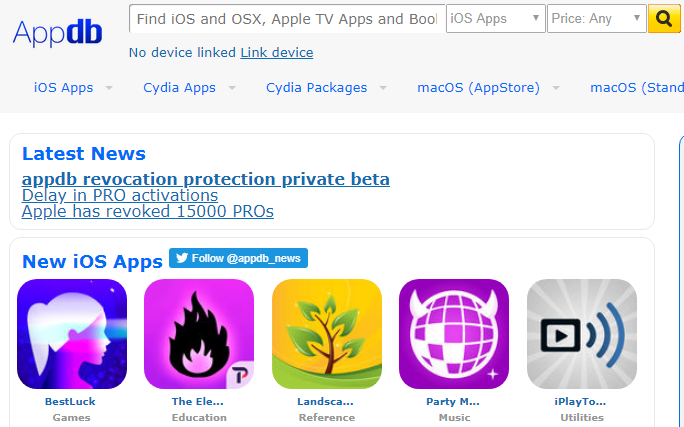The image size is (684, 427).
Task: Read Apple has revoked 15000 PROs news
Action: (147, 212)
